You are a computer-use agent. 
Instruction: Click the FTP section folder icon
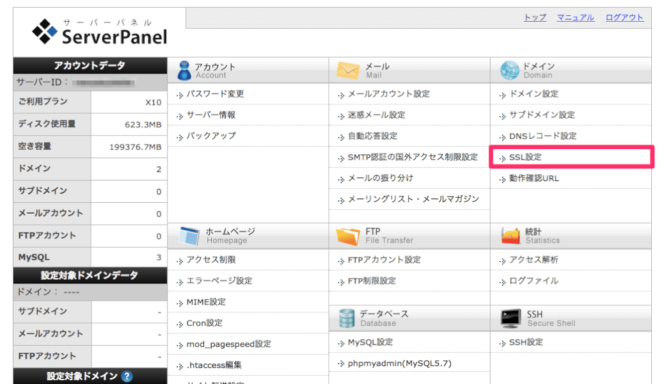point(348,236)
